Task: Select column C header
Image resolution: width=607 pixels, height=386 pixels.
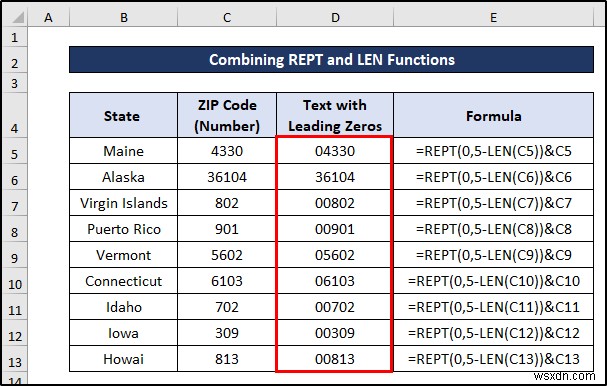Action: pyautogui.click(x=227, y=17)
